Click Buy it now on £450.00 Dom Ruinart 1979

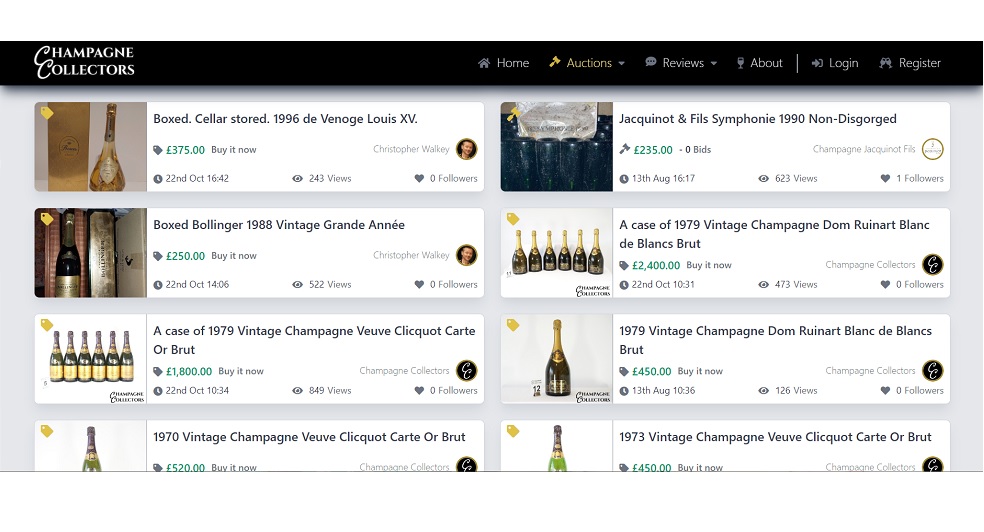tap(700, 372)
